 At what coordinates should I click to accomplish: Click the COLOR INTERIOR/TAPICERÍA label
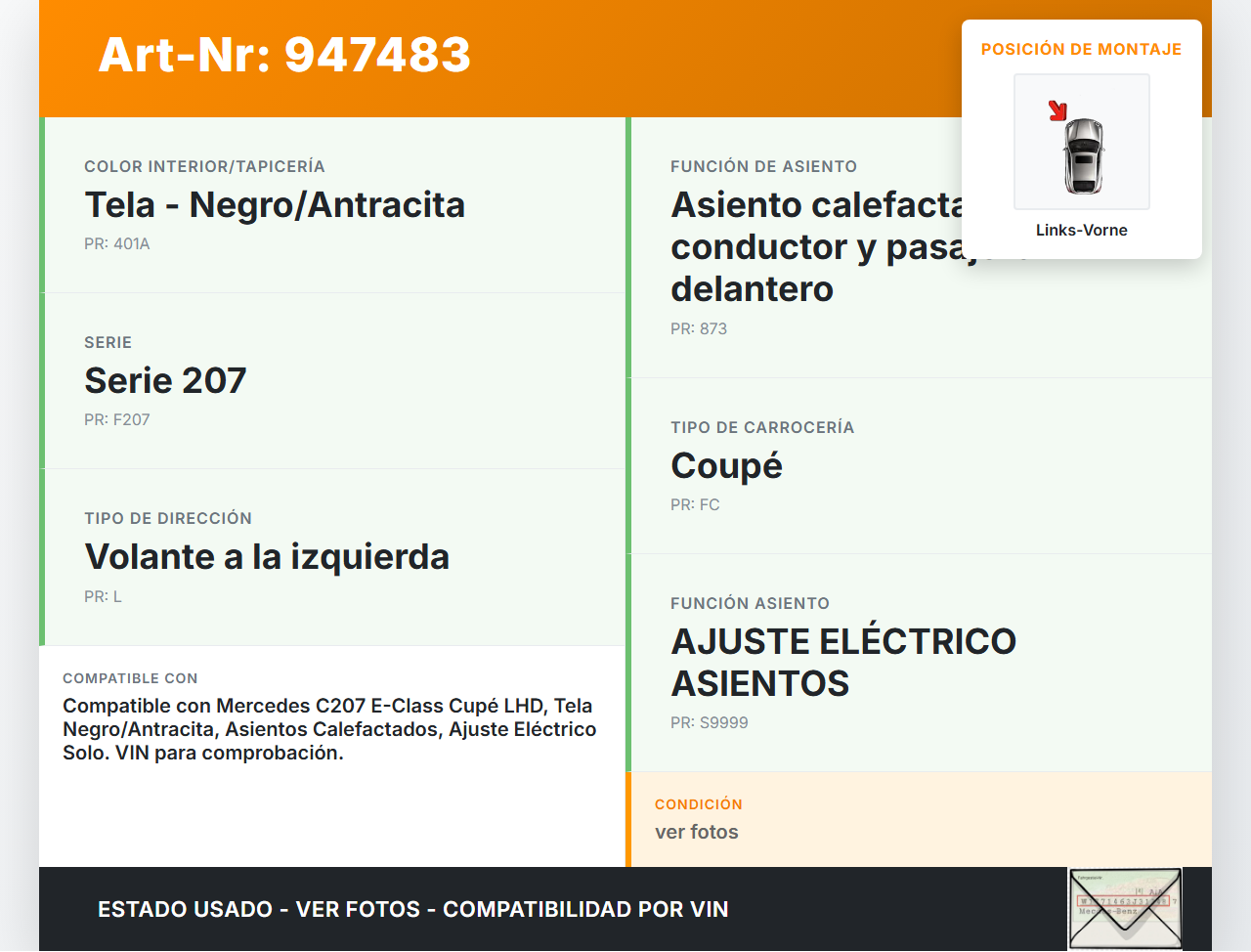(204, 166)
